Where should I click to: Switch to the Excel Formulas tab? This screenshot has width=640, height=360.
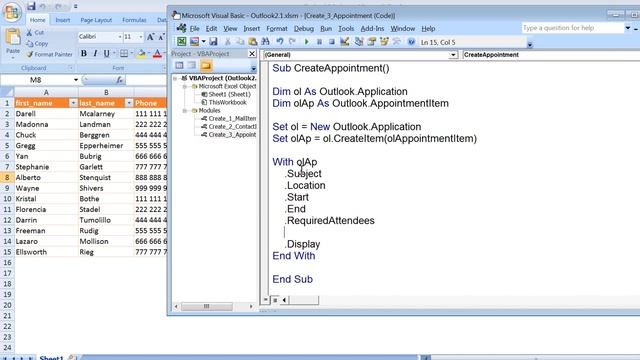pyautogui.click(x=134, y=20)
